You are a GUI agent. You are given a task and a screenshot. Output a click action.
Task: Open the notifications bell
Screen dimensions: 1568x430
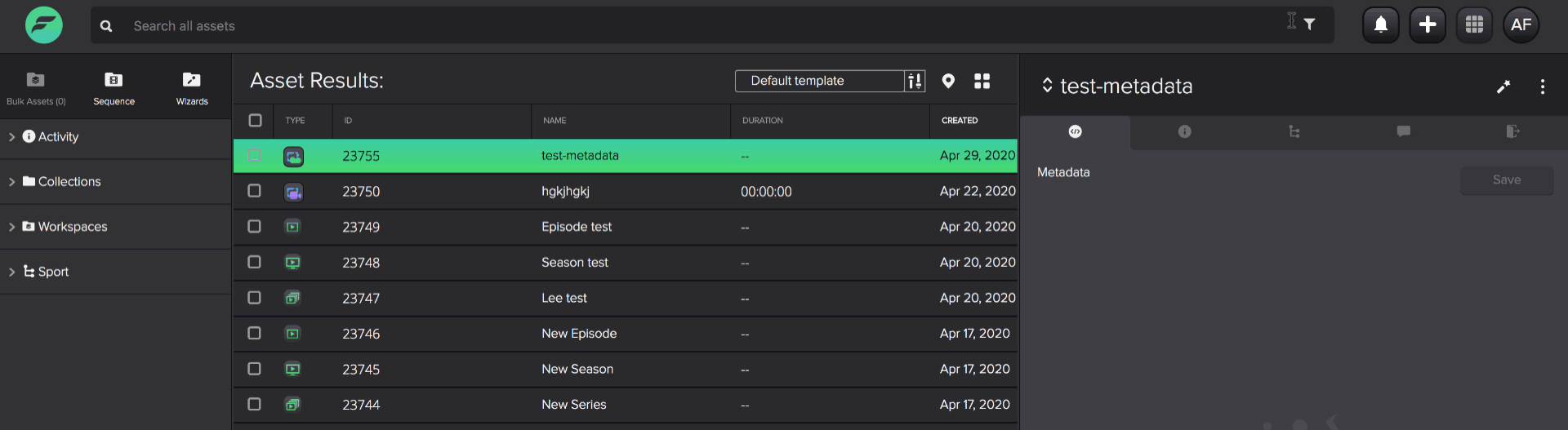tap(1381, 24)
